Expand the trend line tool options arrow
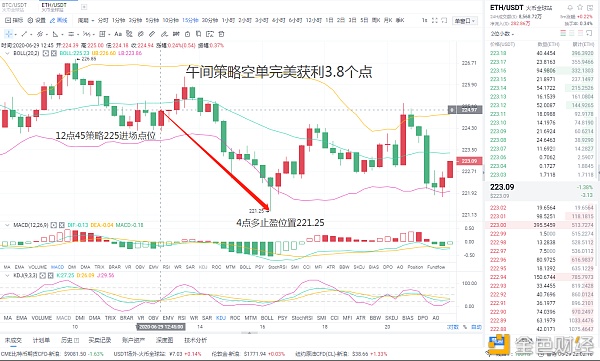Screen dimensions: 600x361 pos(31,34)
